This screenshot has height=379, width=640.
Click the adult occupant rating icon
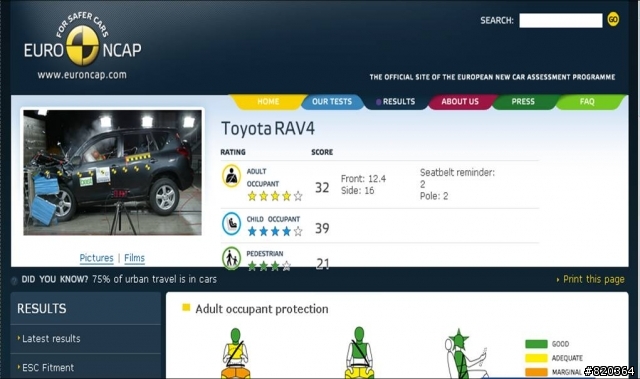coord(231,176)
